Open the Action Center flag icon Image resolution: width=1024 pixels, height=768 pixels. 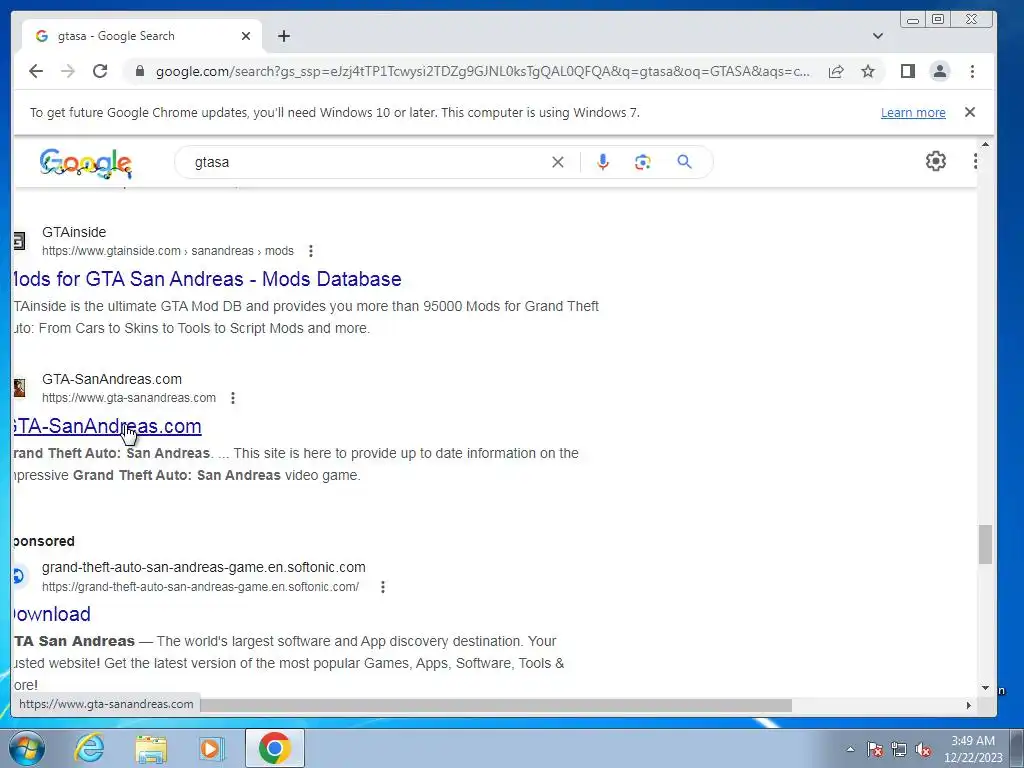874,749
